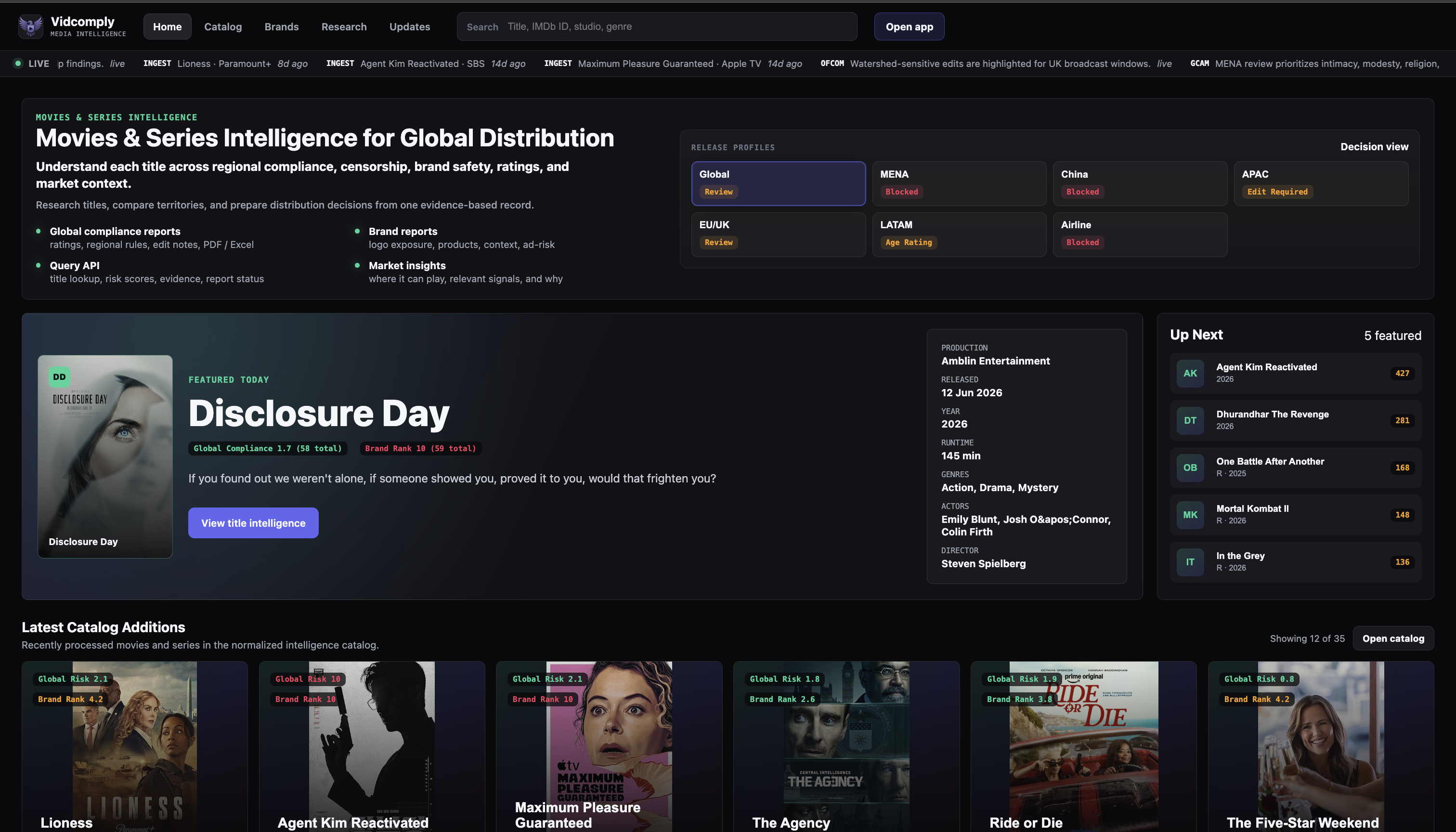1456x832 pixels.
Task: Click the Global compliance reports bullet
Action: (x=152, y=238)
